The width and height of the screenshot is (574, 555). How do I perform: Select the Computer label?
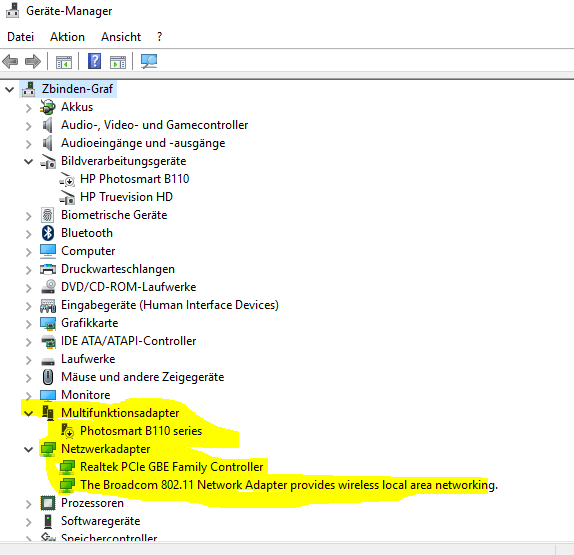(x=88, y=251)
